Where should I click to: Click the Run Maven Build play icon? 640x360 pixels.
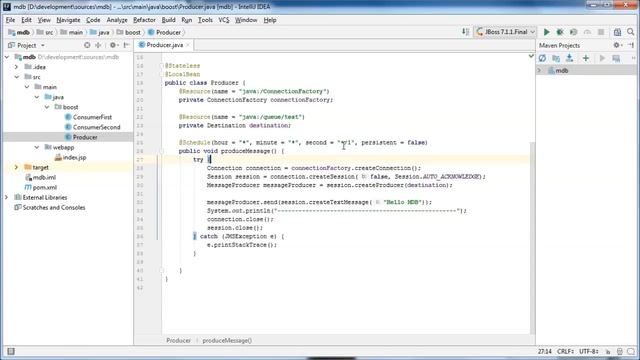602,58
